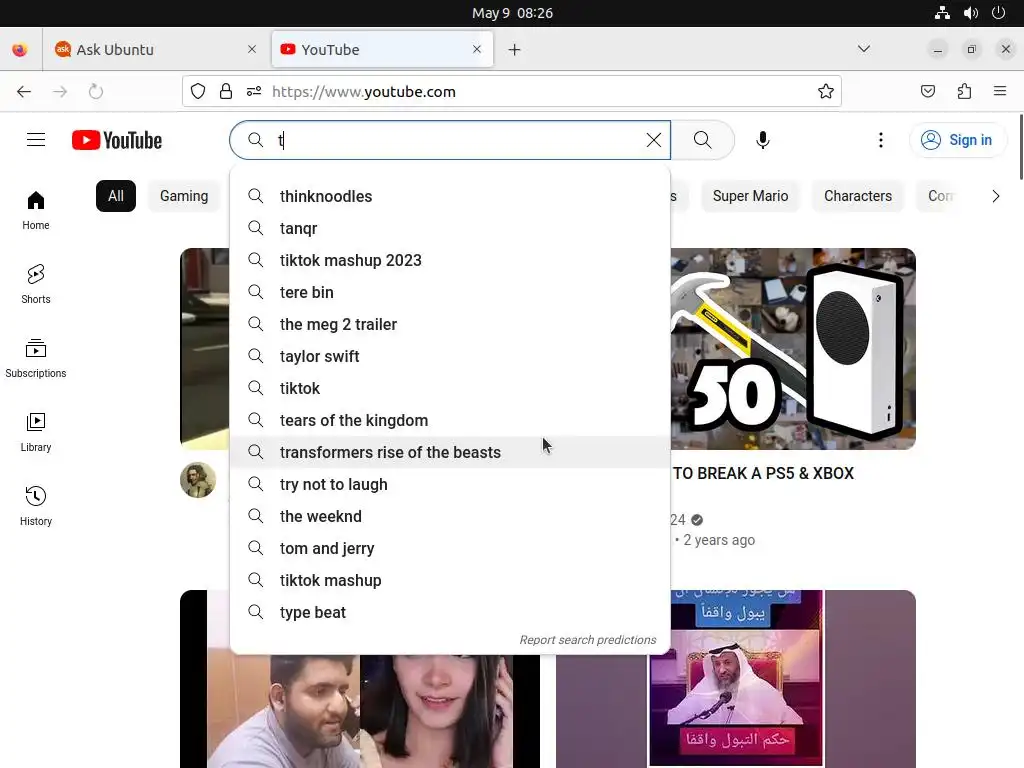The height and width of the screenshot is (768, 1024).
Task: Select the Gaming filter chip
Action: 184,196
